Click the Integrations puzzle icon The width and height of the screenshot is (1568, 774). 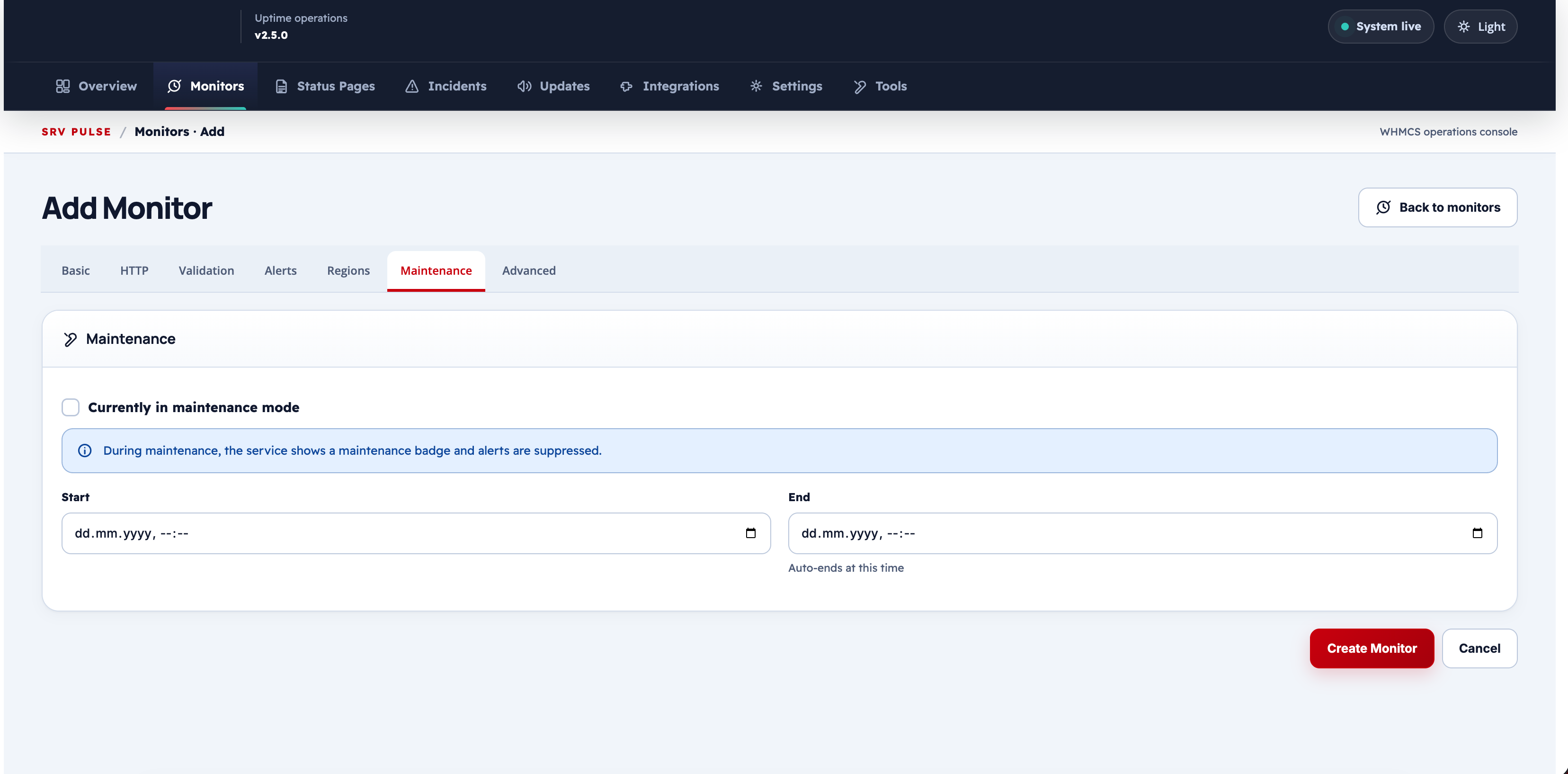pos(626,87)
